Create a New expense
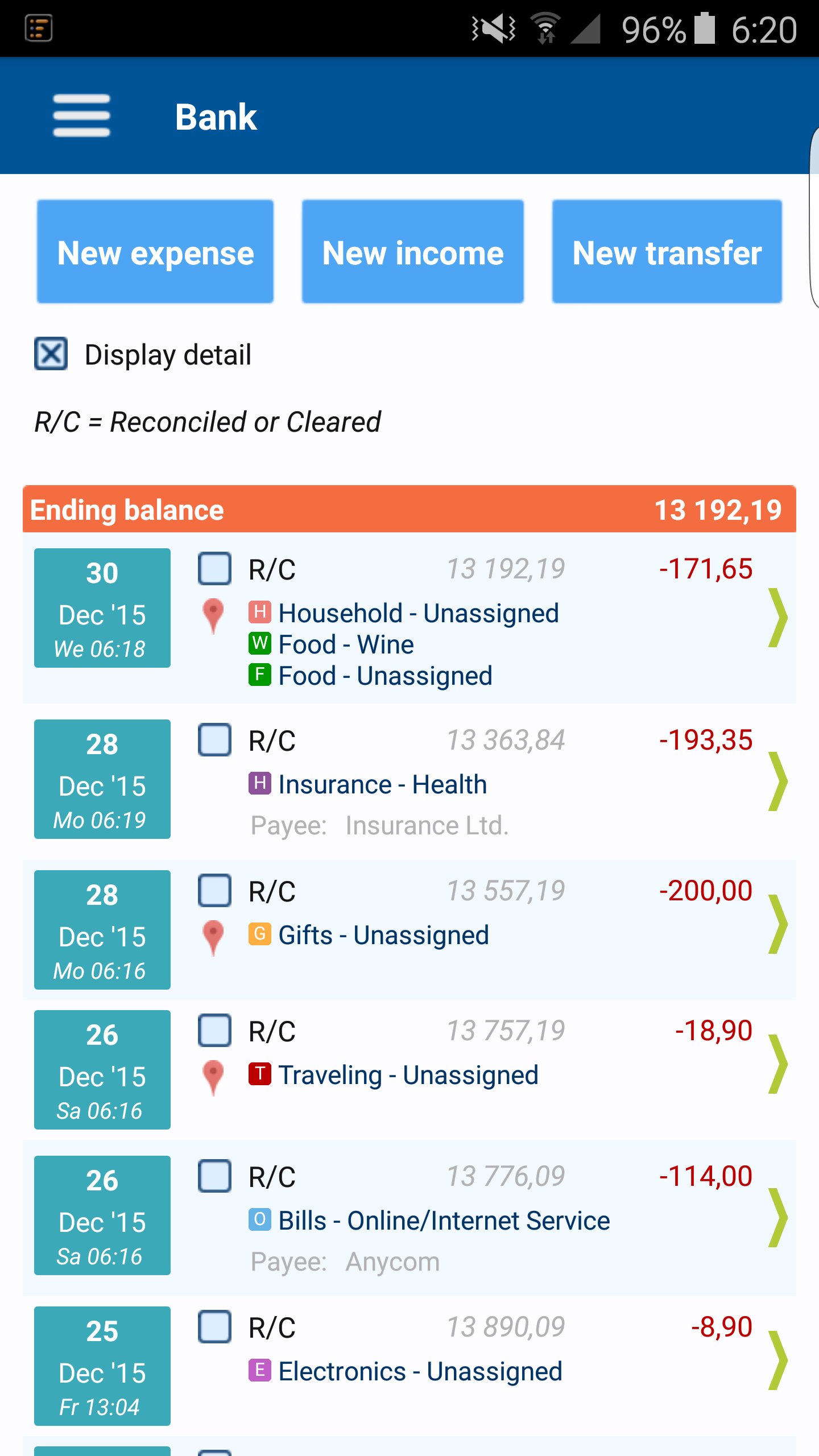The image size is (819, 1456). coord(155,251)
